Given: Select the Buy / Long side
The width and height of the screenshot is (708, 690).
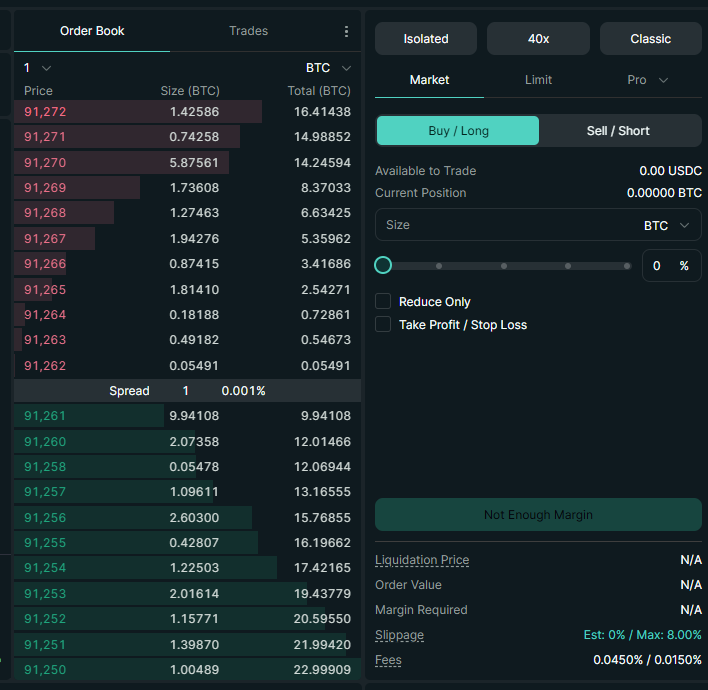Looking at the screenshot, I should point(458,131).
